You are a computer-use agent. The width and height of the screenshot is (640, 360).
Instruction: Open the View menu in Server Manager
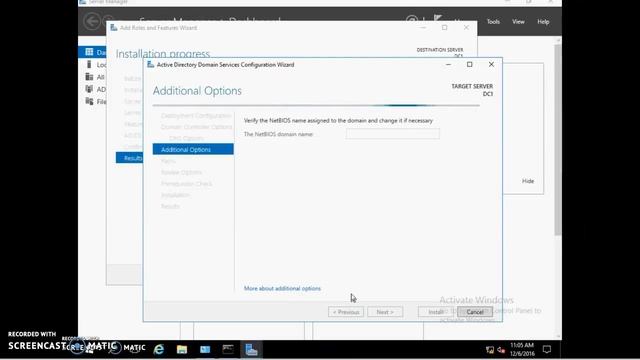518,22
